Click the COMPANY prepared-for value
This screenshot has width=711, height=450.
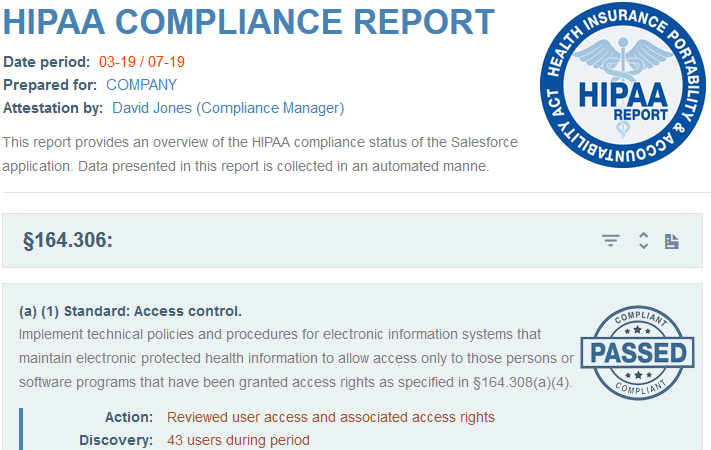tap(141, 85)
